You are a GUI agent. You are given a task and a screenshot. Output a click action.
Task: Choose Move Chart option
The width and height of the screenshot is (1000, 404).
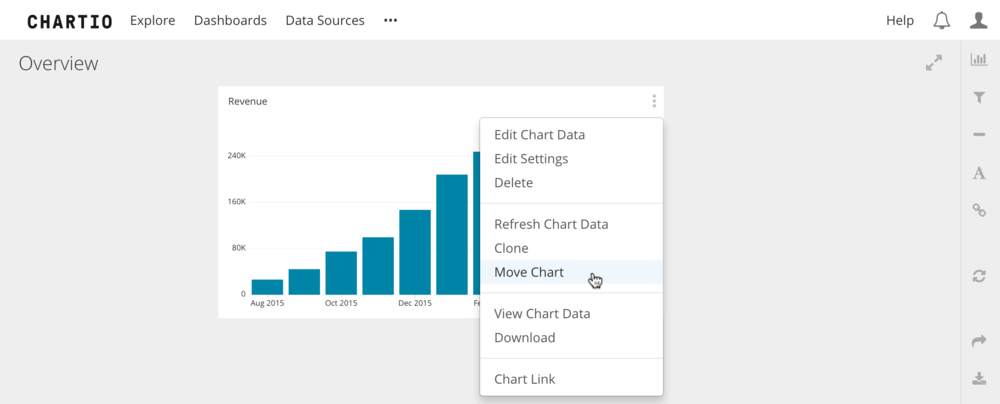pos(571,272)
